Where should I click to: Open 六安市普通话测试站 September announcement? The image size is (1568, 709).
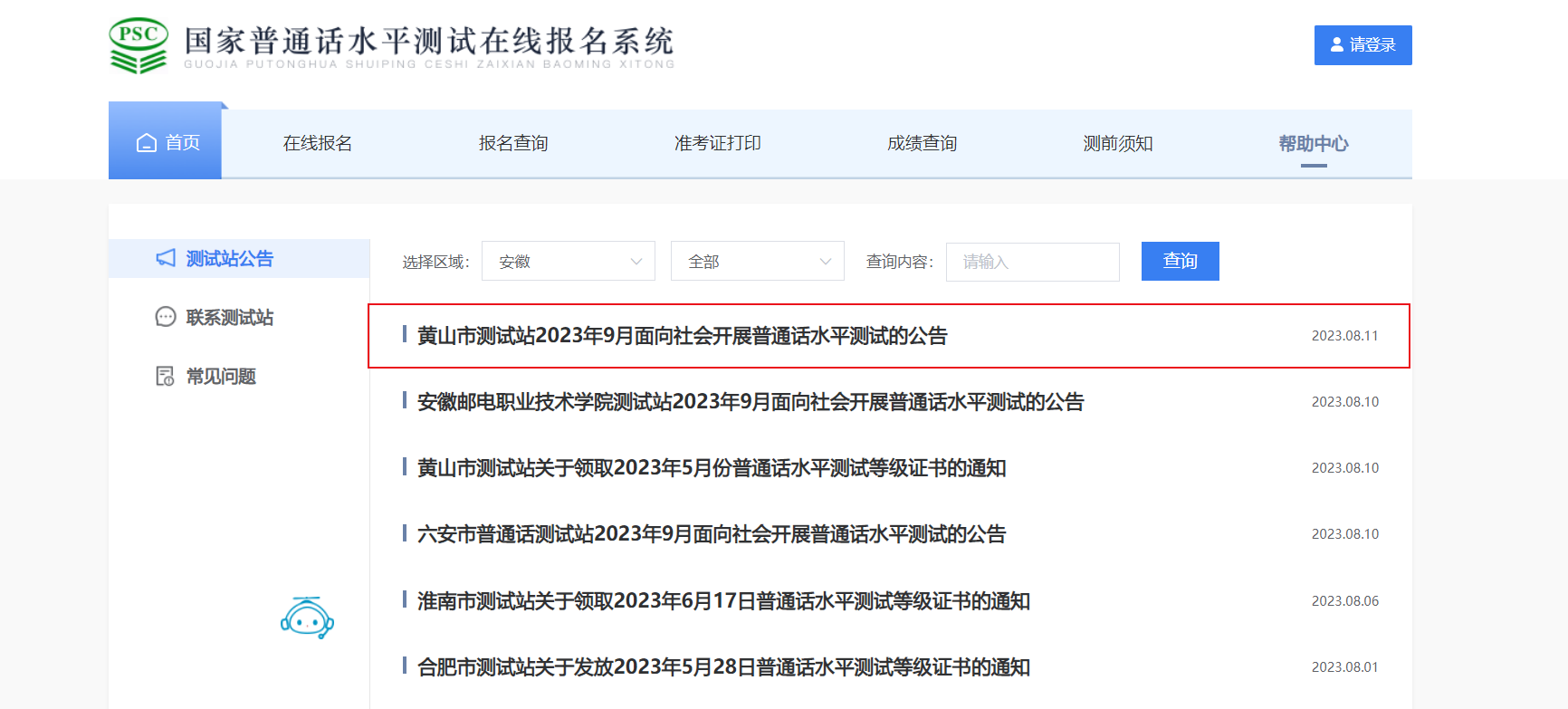(712, 534)
